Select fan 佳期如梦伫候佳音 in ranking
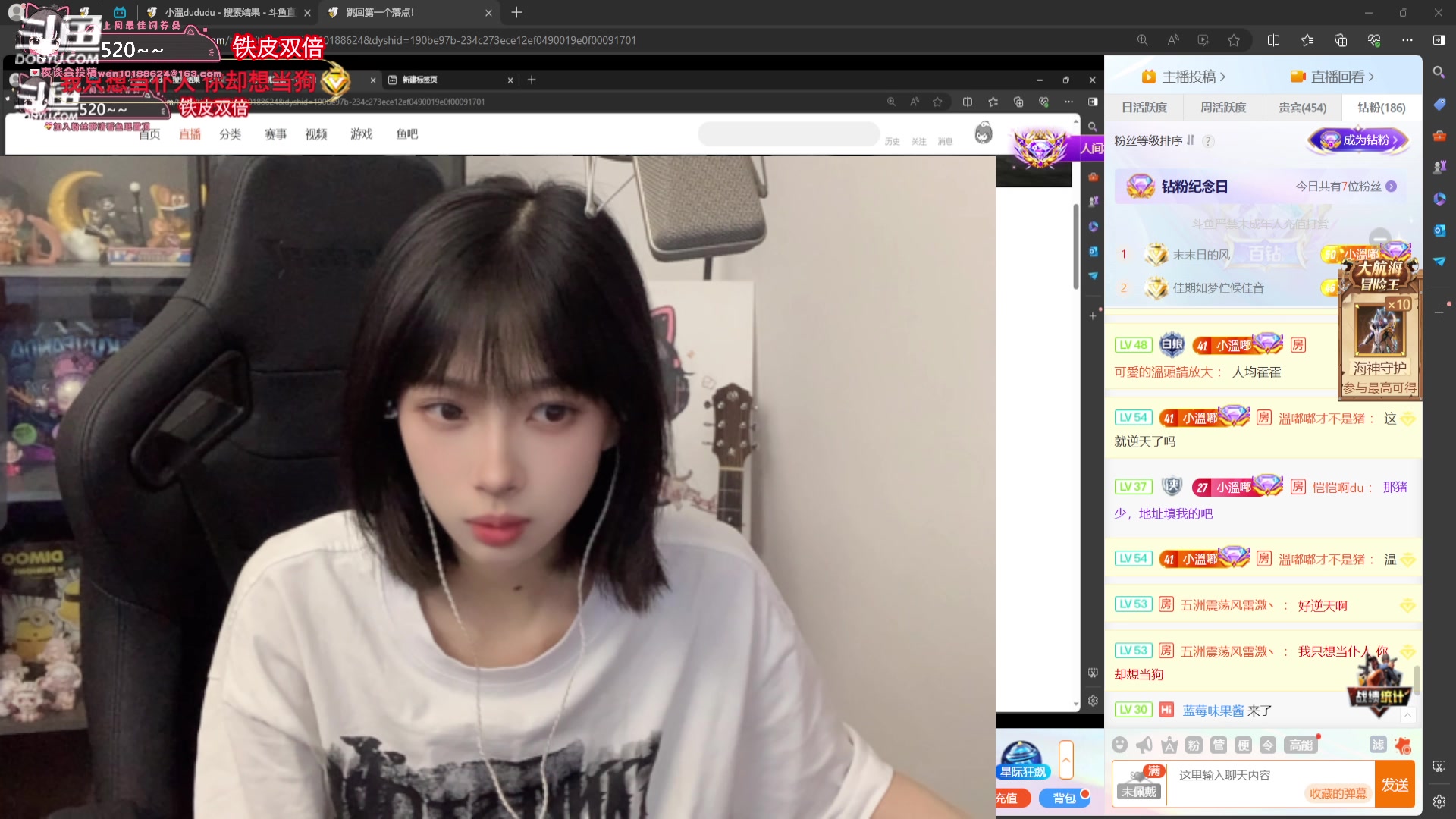The image size is (1456, 819). pyautogui.click(x=1219, y=288)
